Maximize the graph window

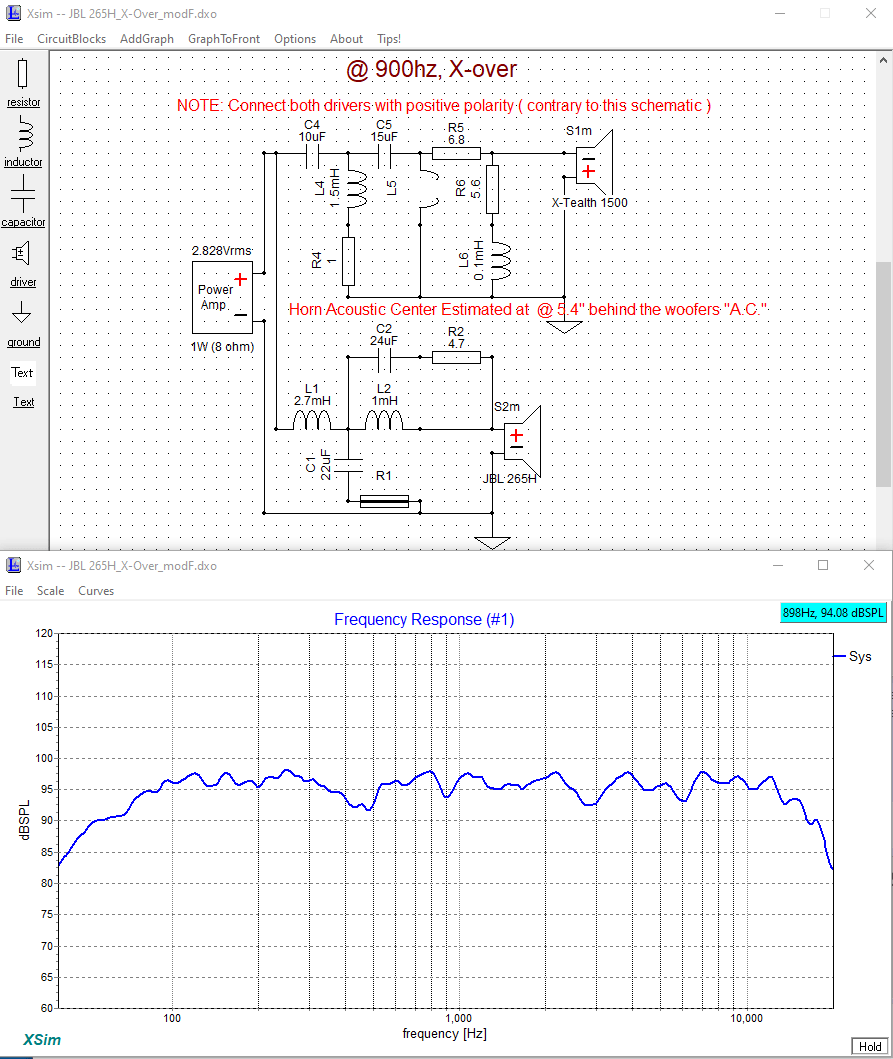click(823, 565)
